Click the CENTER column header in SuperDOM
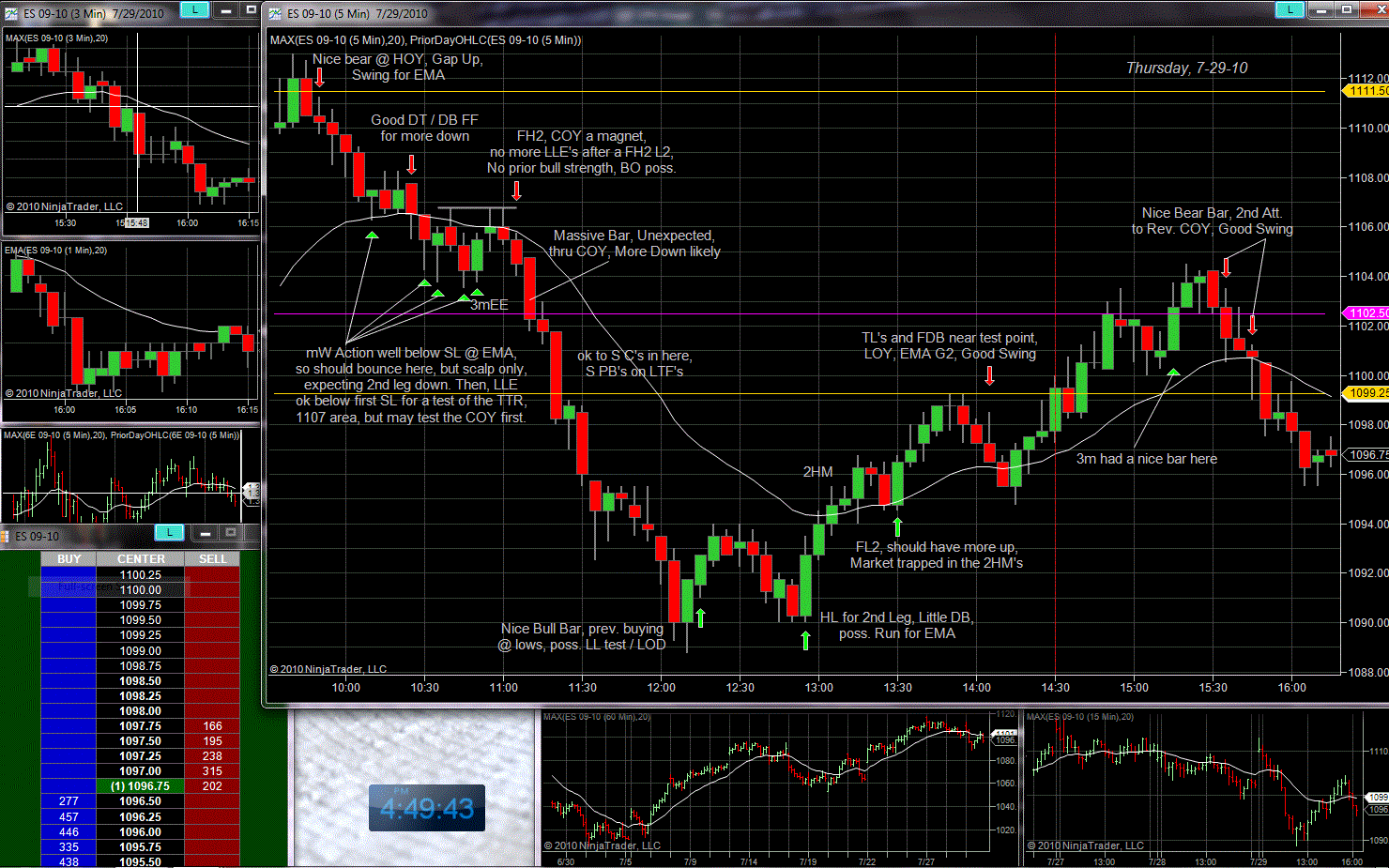The height and width of the screenshot is (868, 1389). [141, 559]
